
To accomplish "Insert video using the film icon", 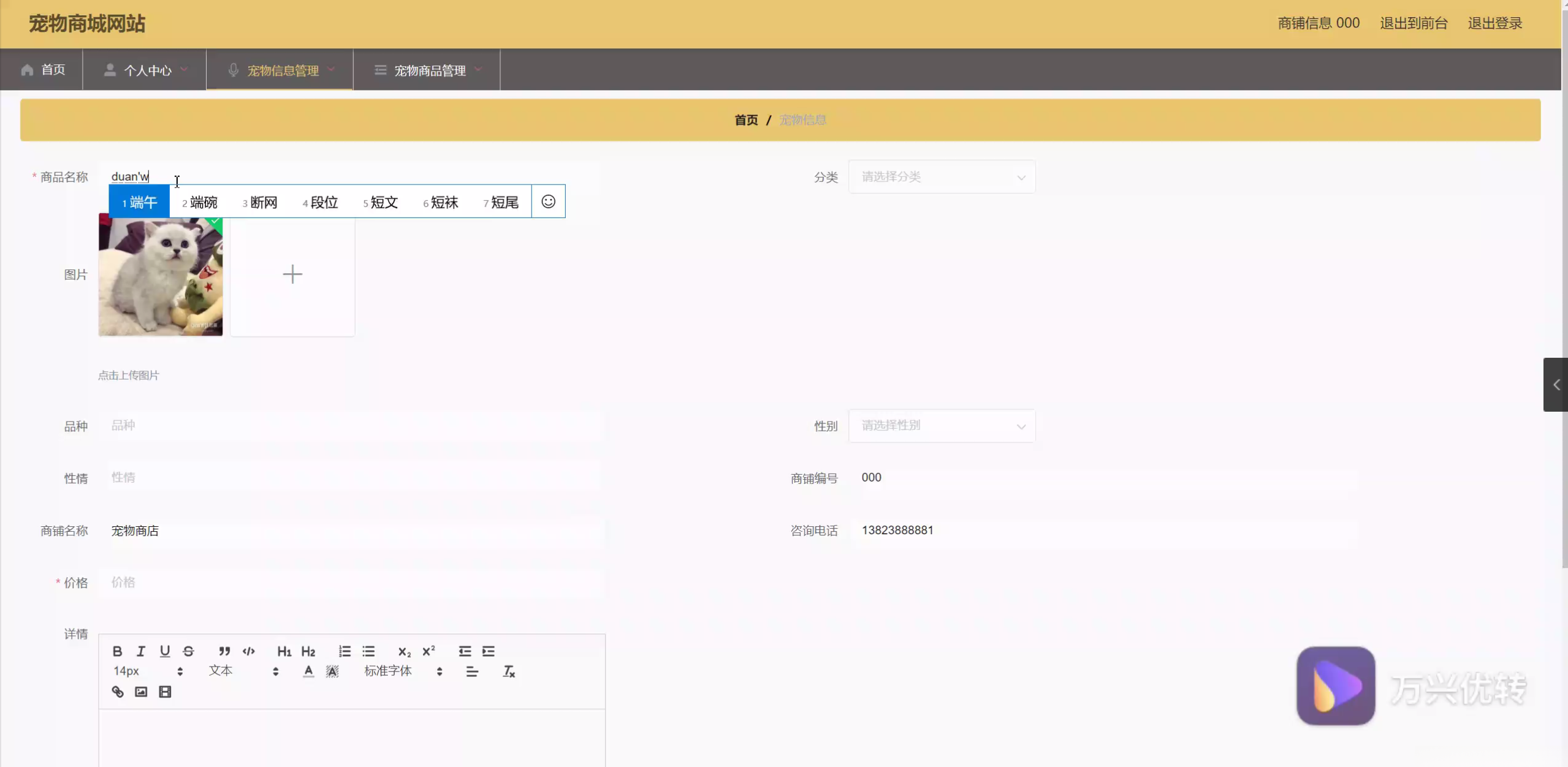I will pos(165,692).
